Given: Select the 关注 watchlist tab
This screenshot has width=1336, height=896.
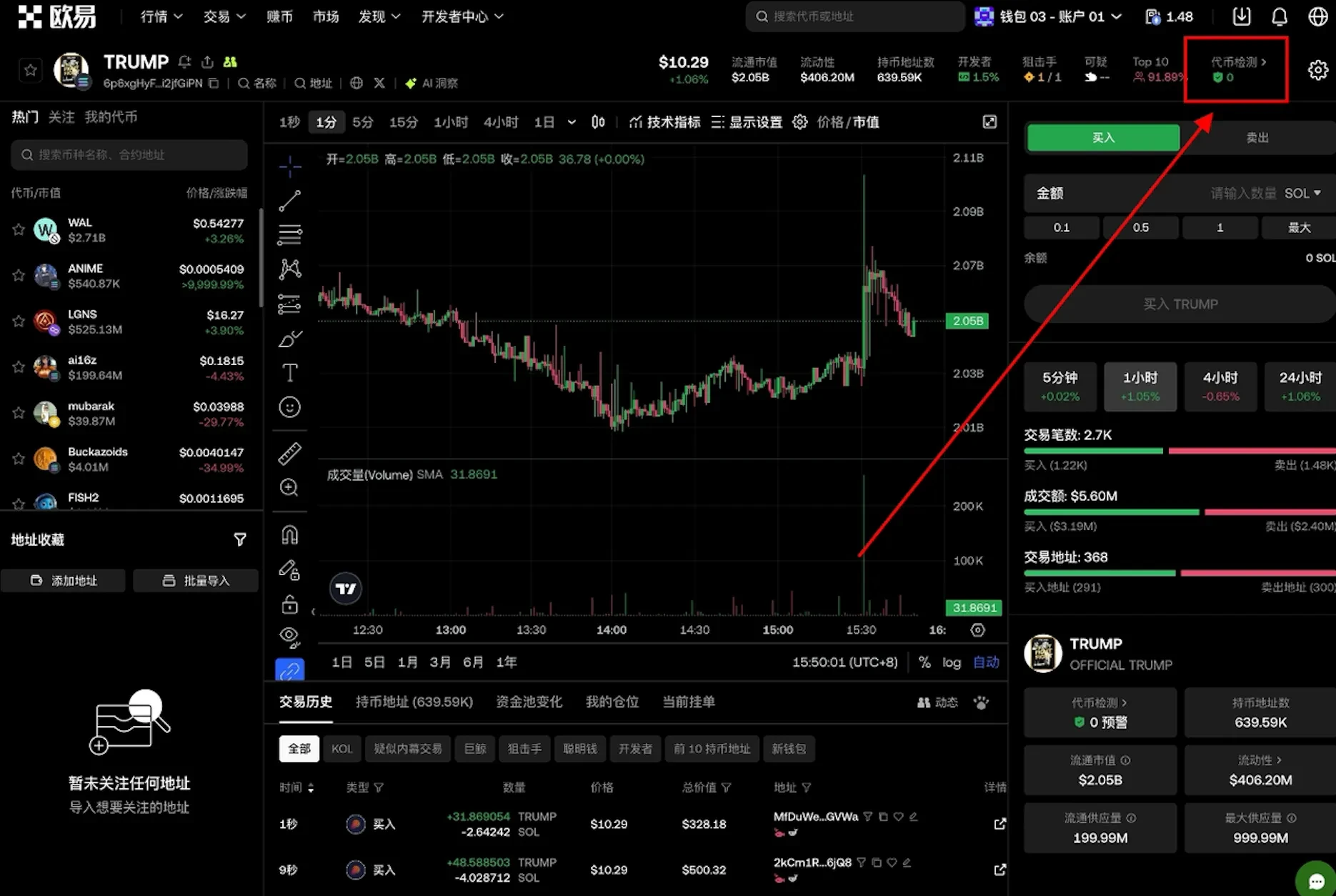Looking at the screenshot, I should click(61, 117).
